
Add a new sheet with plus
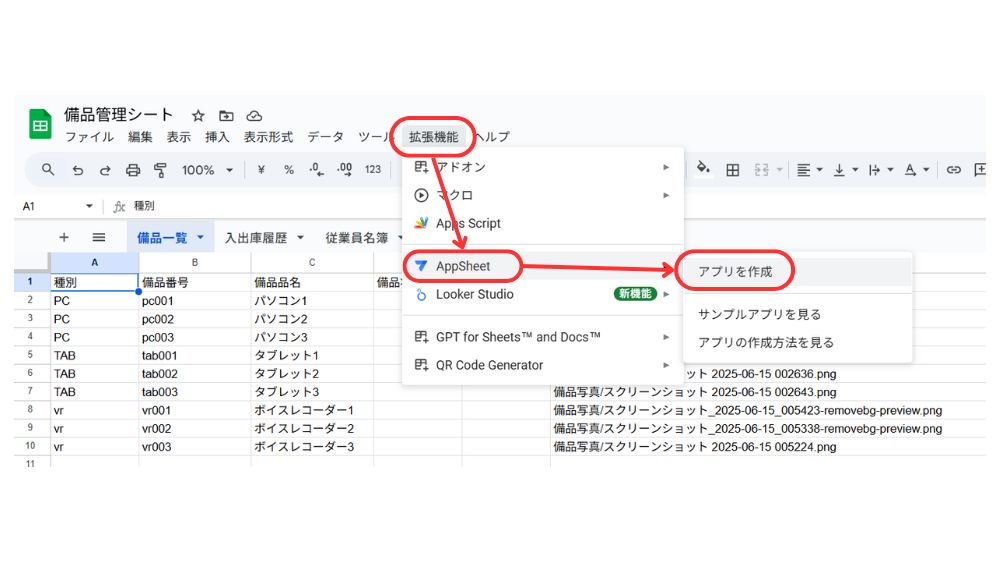(x=64, y=237)
